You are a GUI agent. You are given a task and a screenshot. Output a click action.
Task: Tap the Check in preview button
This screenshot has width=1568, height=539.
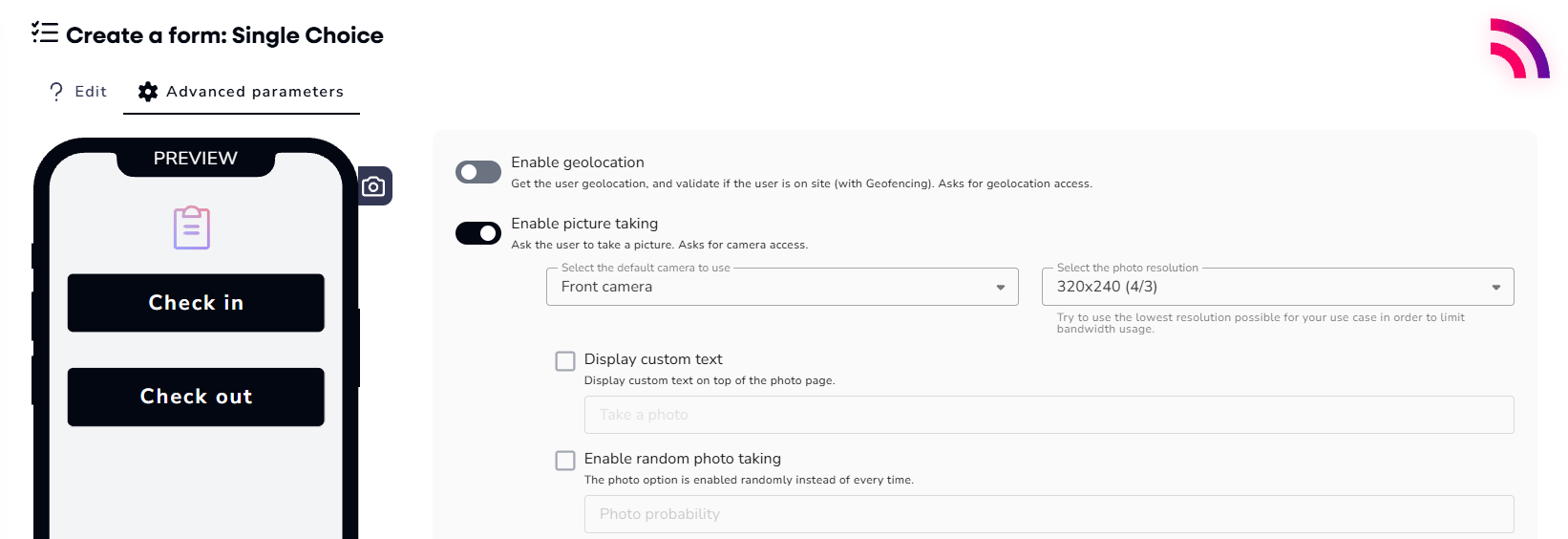tap(196, 303)
